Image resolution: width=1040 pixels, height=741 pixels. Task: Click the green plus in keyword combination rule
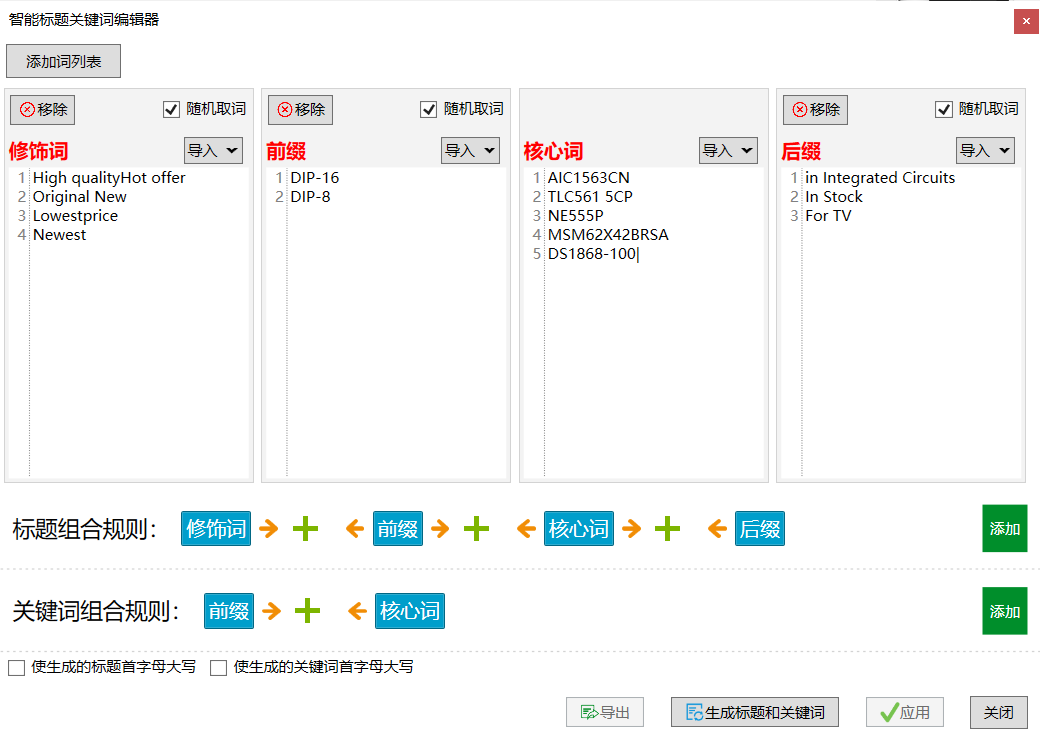(306, 611)
